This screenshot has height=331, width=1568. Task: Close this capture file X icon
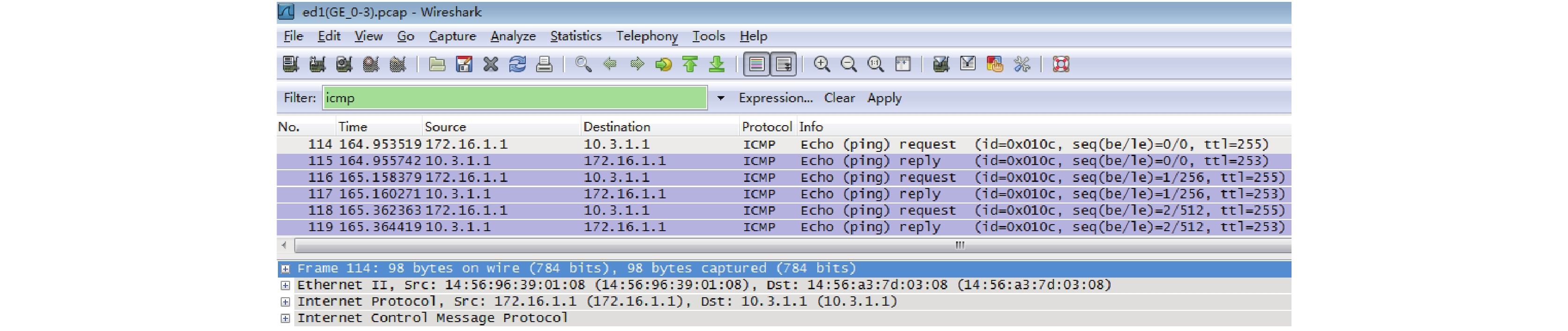(x=491, y=64)
